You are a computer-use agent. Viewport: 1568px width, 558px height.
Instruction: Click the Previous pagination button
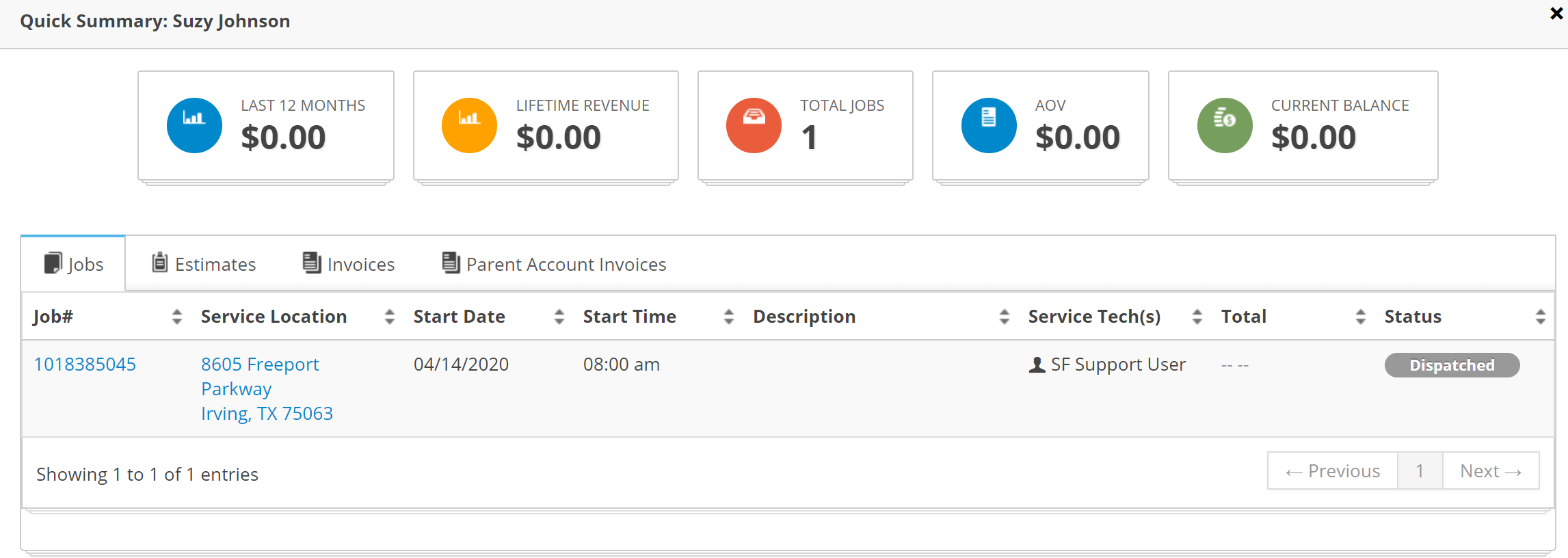point(1332,471)
